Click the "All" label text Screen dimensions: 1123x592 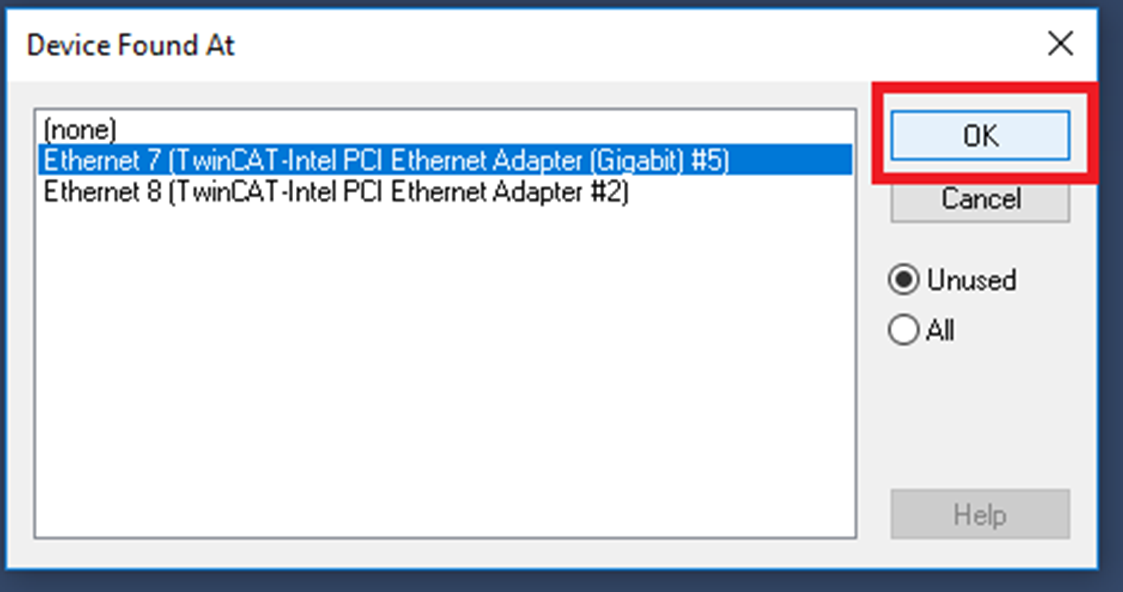click(x=940, y=331)
